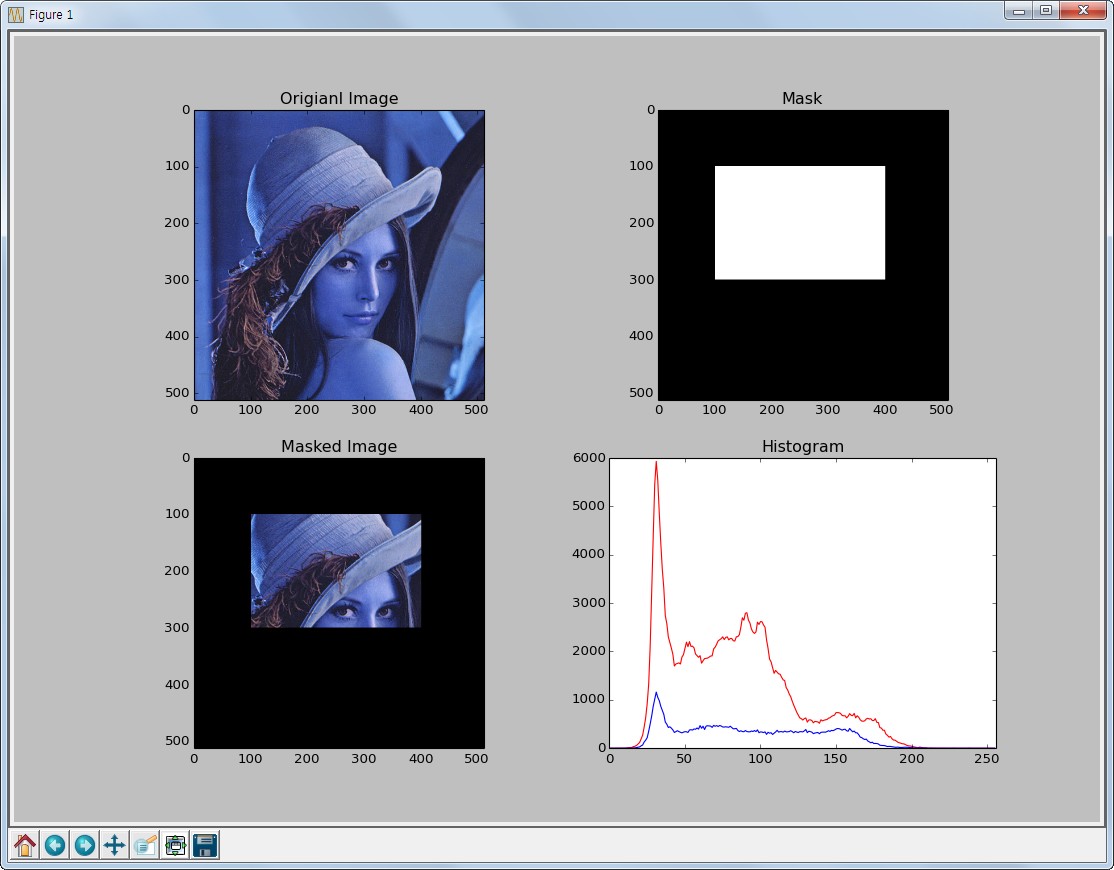Minimize the Figure 1 window

1019,10
